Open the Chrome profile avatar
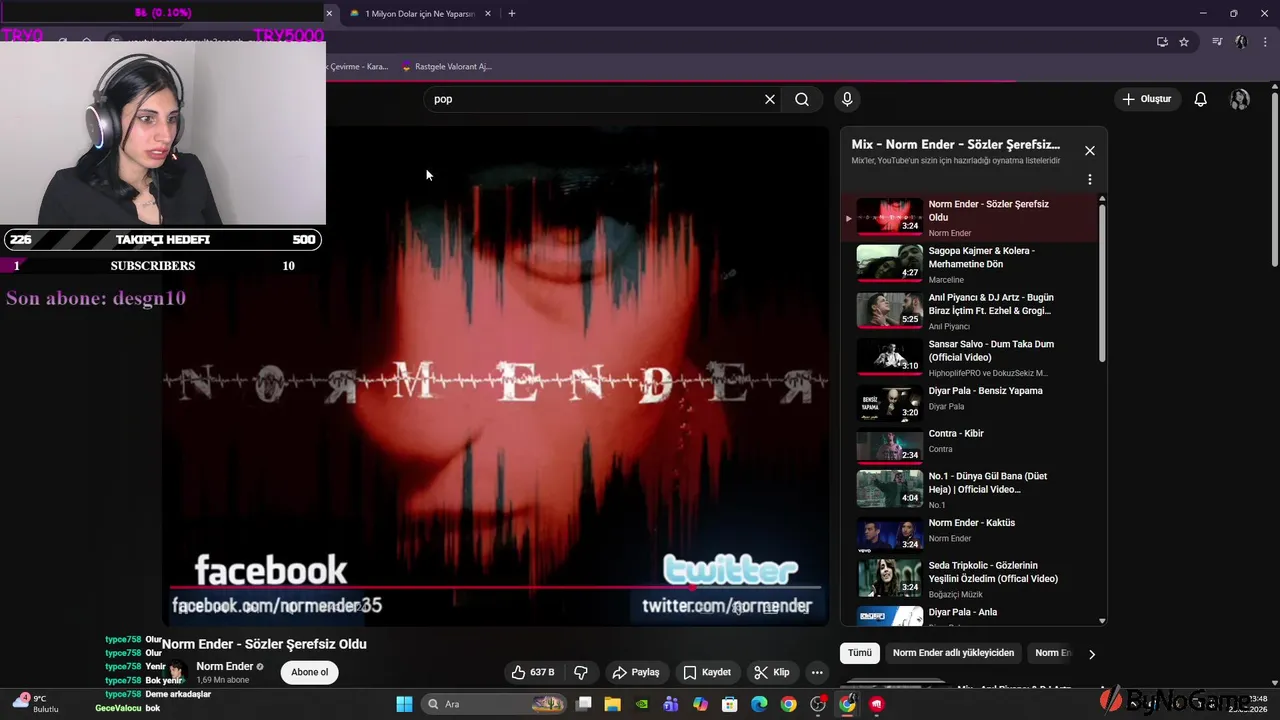The height and width of the screenshot is (720, 1280). click(1241, 42)
